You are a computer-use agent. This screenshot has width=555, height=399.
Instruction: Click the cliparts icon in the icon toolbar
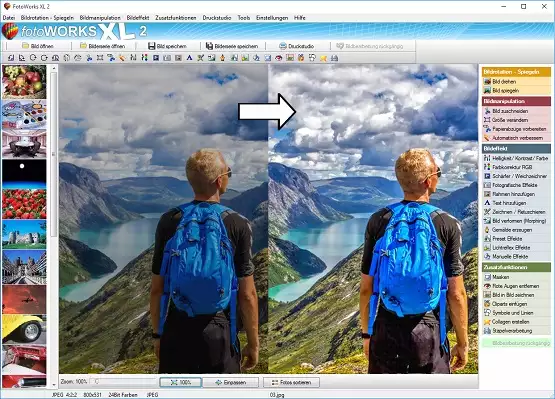[x=301, y=57]
